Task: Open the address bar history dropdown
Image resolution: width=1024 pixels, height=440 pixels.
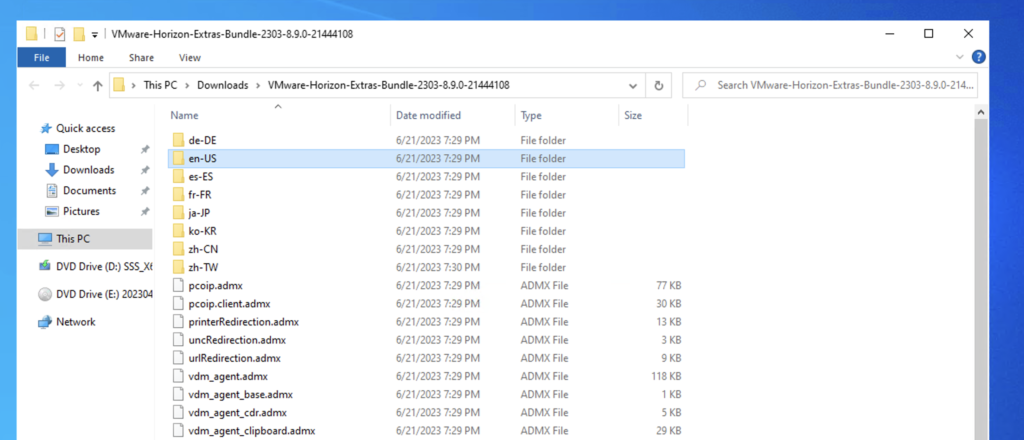Action: pos(635,85)
